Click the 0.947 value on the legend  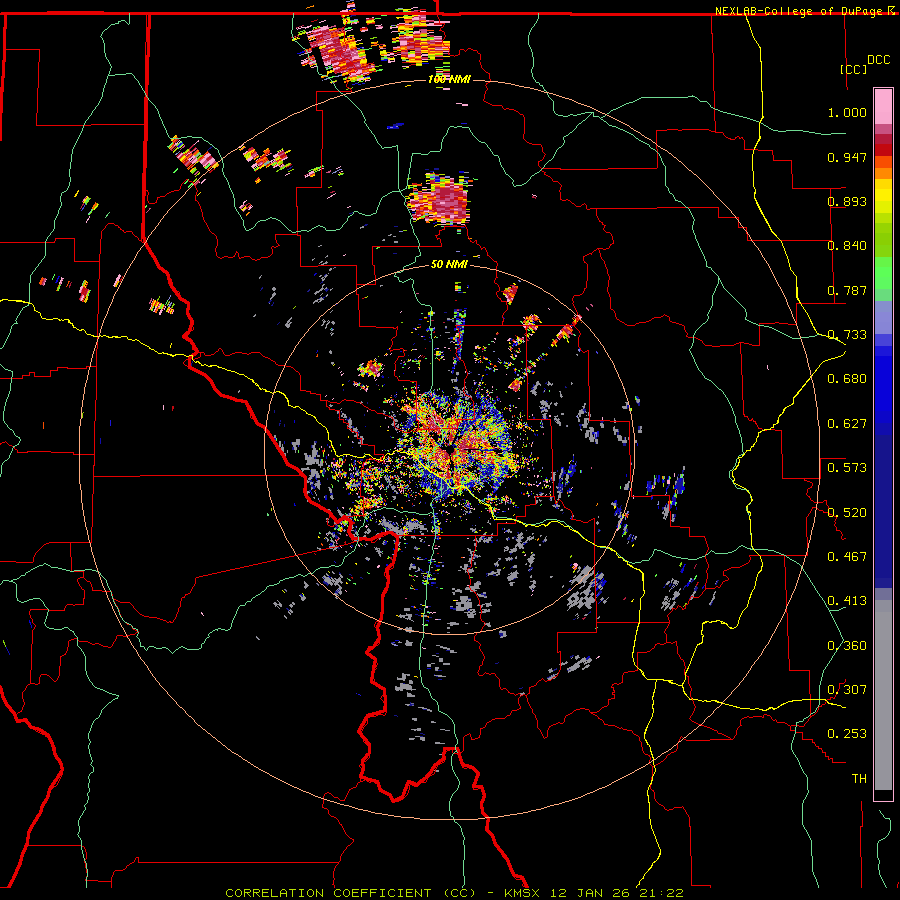coord(847,157)
